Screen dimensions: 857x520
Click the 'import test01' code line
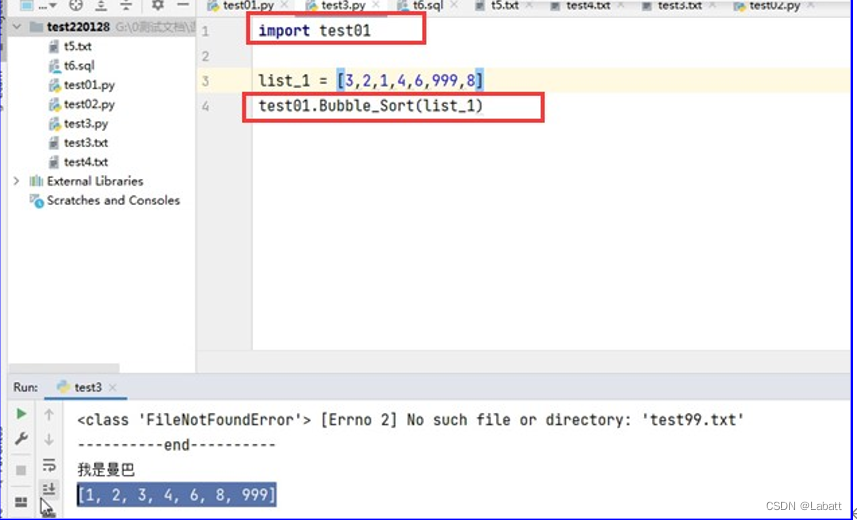point(314,31)
